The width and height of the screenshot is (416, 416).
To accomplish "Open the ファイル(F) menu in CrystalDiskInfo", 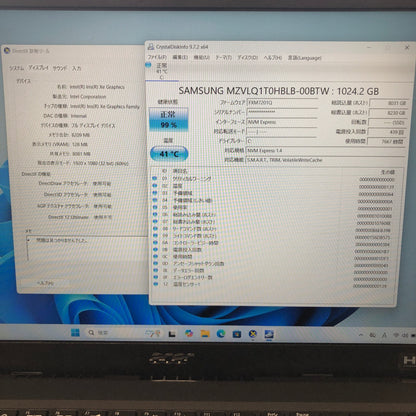I will pyautogui.click(x=157, y=57).
